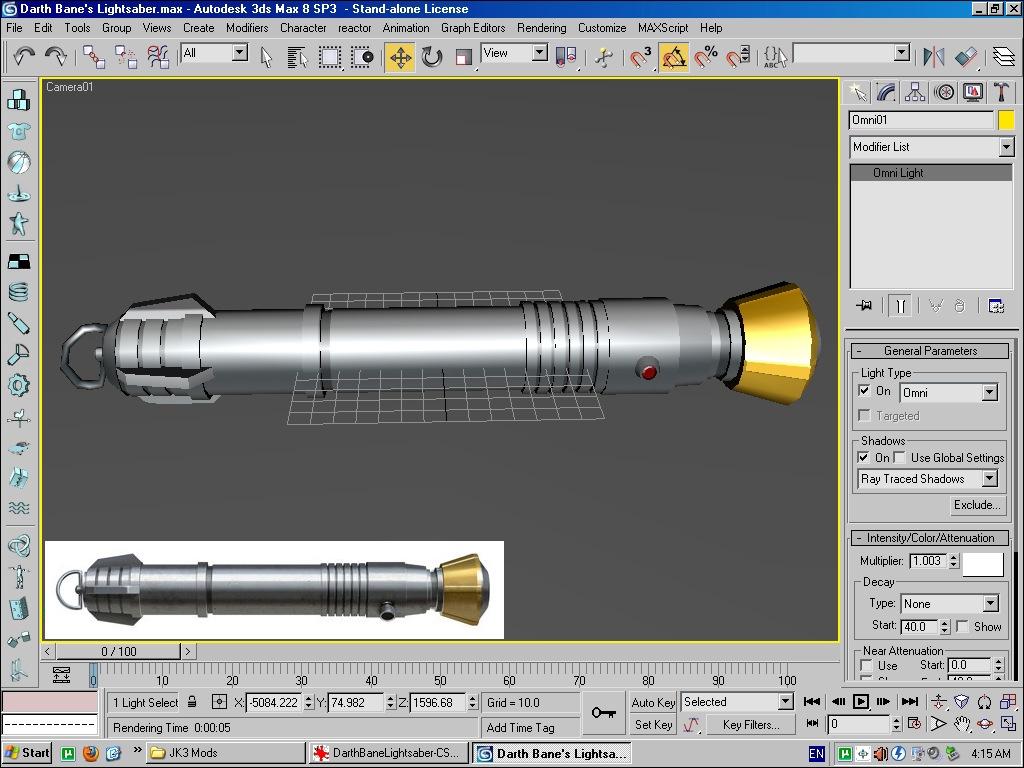This screenshot has height=768, width=1024.
Task: Open the Hierarchy panel tab icon
Action: click(x=914, y=92)
